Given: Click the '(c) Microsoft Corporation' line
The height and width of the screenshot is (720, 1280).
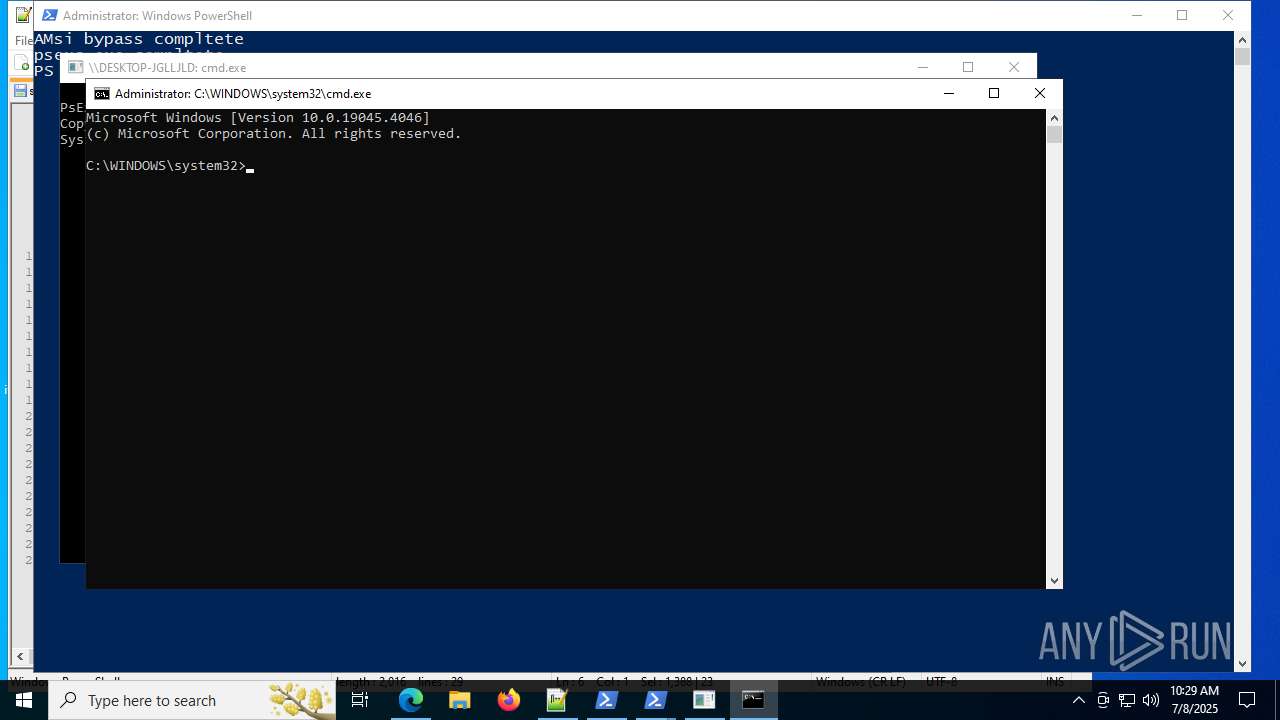Looking at the screenshot, I should click(274, 134).
